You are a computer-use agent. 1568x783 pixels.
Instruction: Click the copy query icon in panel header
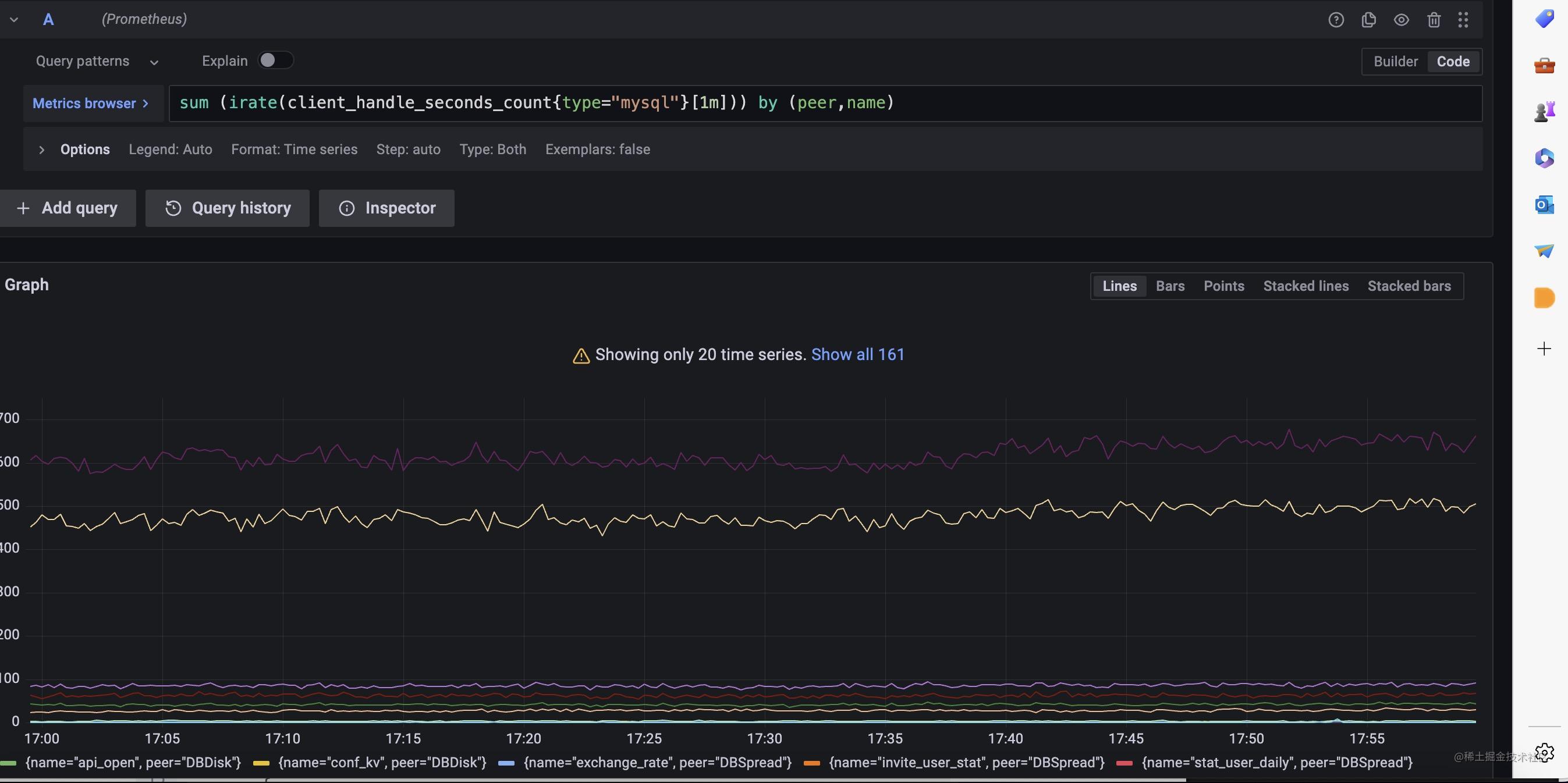point(1368,19)
